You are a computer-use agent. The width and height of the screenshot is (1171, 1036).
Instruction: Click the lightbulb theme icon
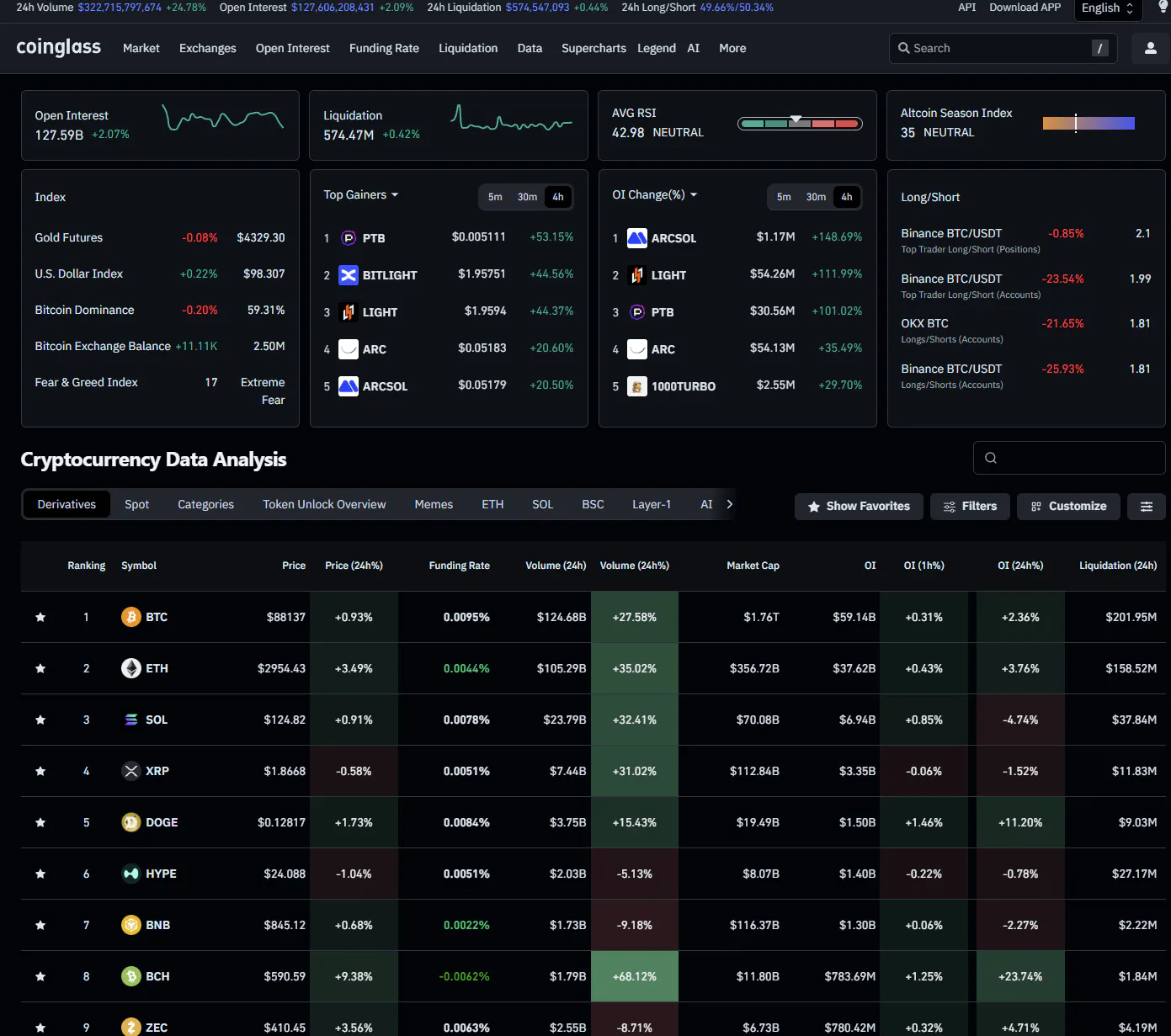click(x=1163, y=7)
